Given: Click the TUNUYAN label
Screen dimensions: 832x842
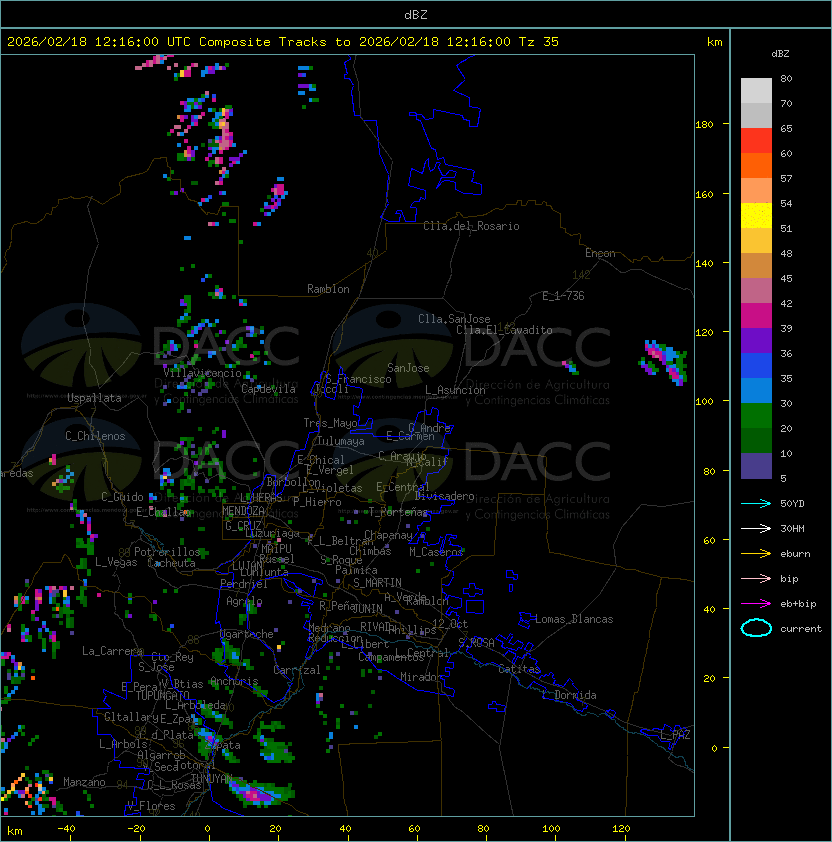Looking at the screenshot, I should pyautogui.click(x=212, y=779).
